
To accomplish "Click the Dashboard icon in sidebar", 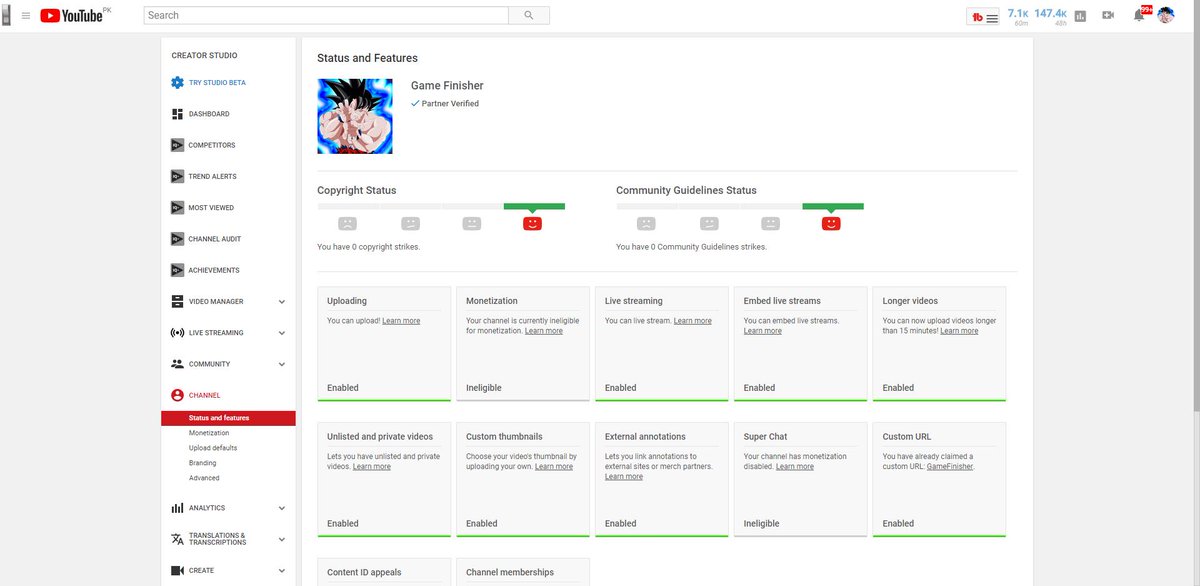I will tap(177, 114).
